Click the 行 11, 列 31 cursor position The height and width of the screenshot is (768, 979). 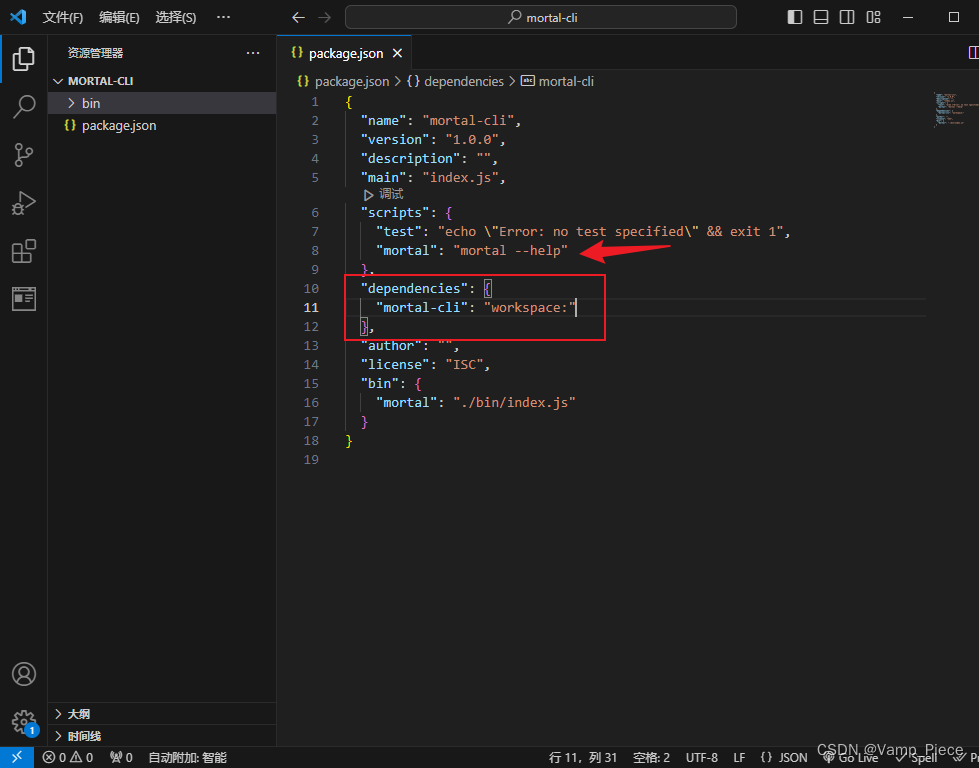[x=583, y=757]
